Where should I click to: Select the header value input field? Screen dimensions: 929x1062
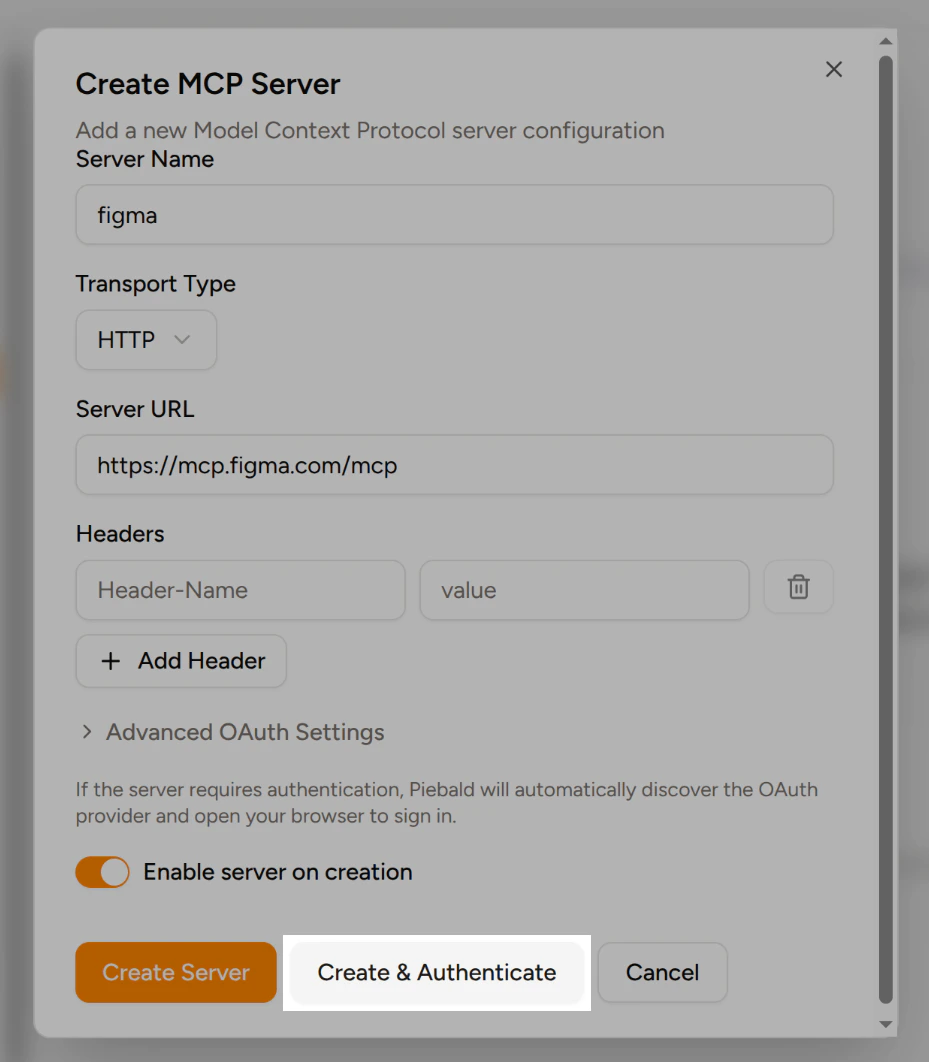(x=584, y=590)
